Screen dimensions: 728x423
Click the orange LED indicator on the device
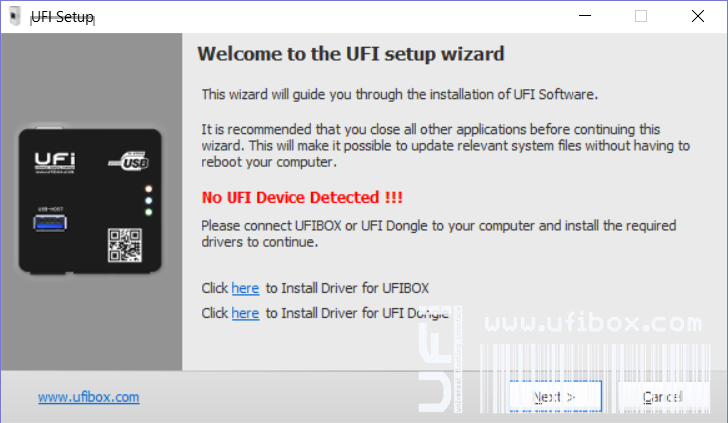pos(149,188)
